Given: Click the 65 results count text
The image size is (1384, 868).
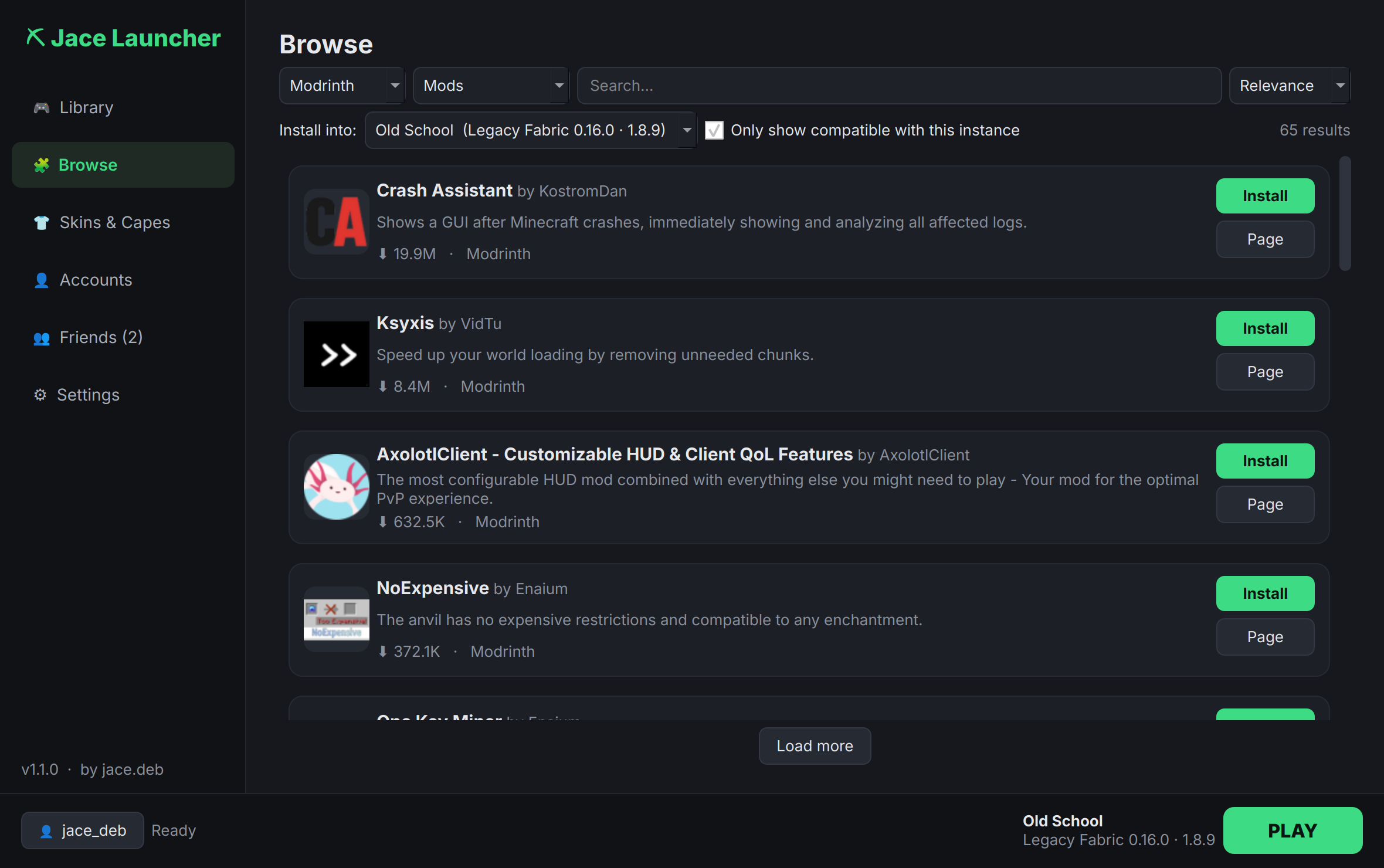Looking at the screenshot, I should tap(1315, 130).
